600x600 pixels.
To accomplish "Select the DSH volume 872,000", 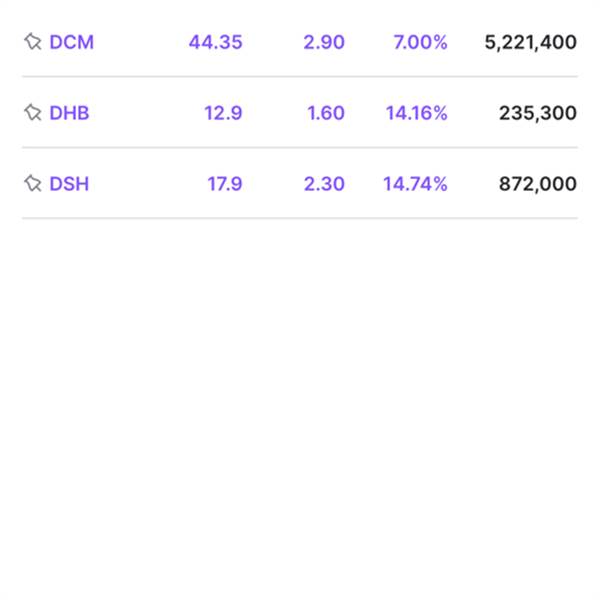I will 538,183.
